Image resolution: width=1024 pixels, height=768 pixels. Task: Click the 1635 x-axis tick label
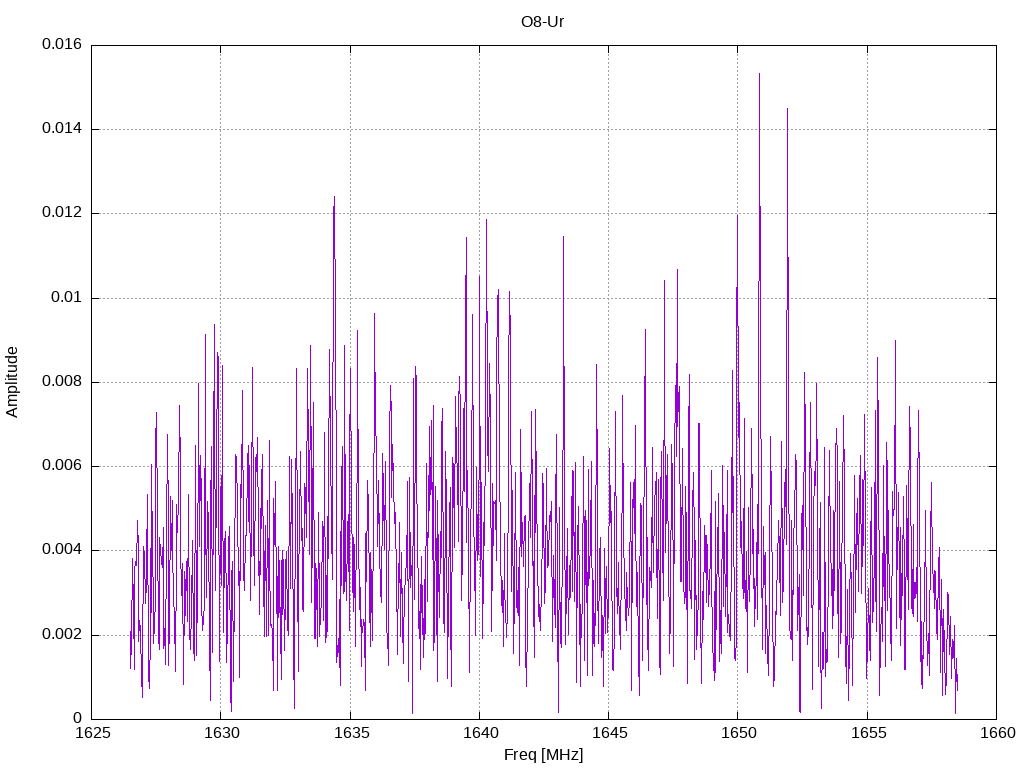point(351,733)
